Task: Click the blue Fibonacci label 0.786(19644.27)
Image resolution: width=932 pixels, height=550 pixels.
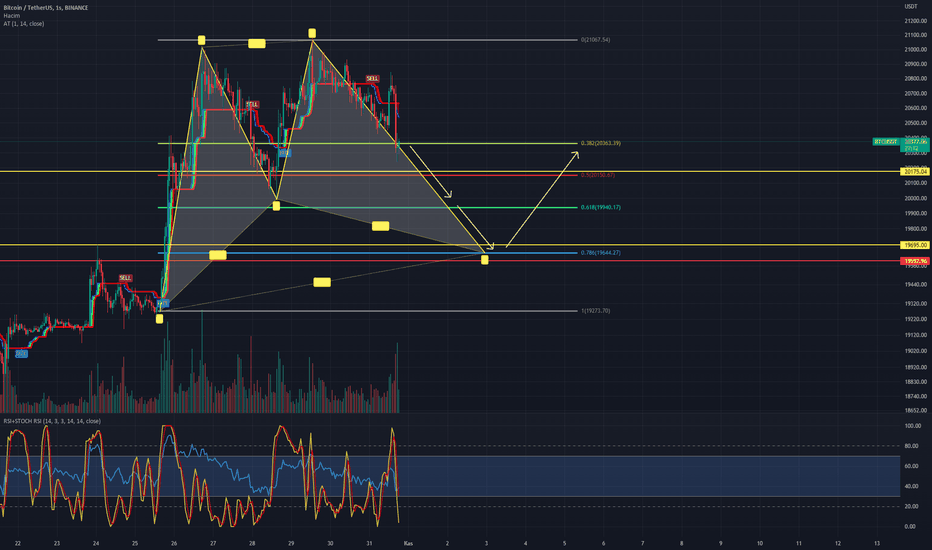Action: [600, 253]
